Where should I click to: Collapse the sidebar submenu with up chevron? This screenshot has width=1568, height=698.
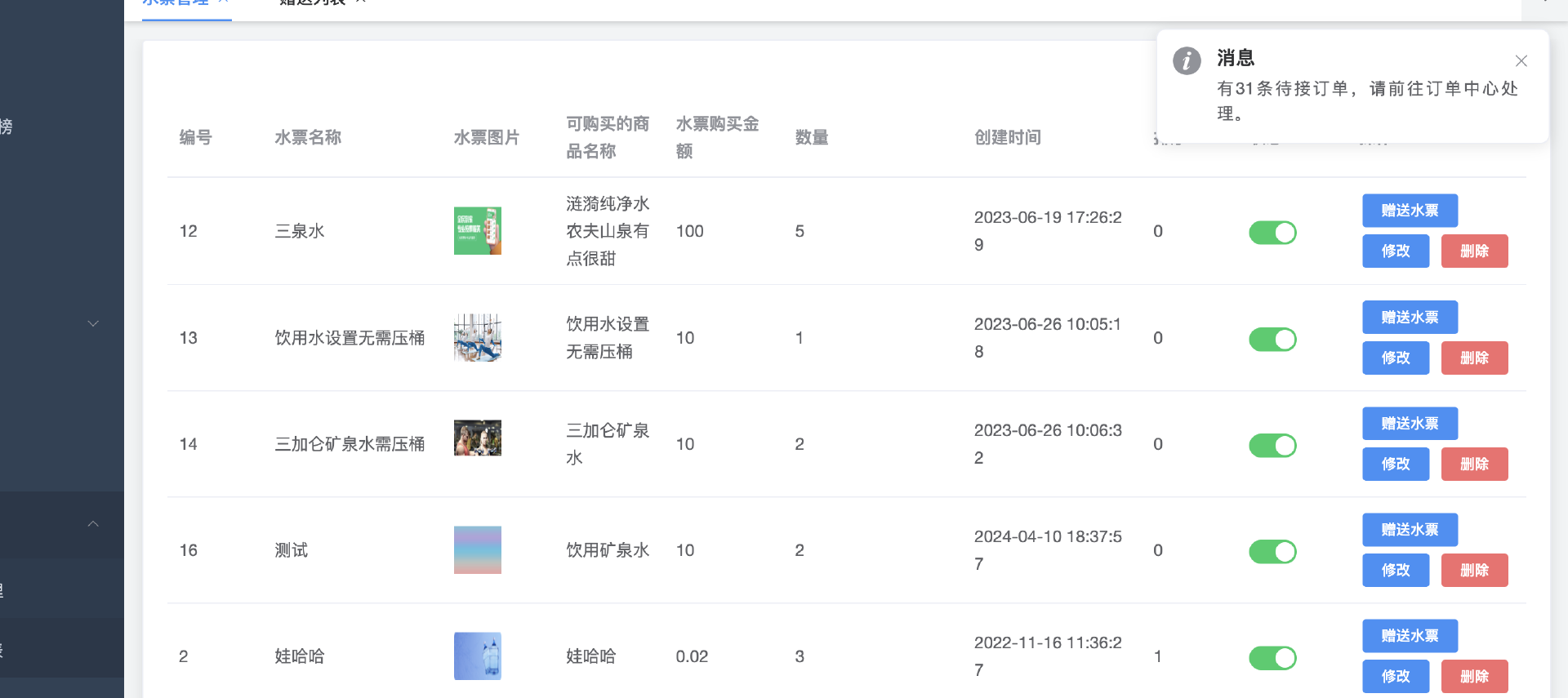(x=93, y=524)
